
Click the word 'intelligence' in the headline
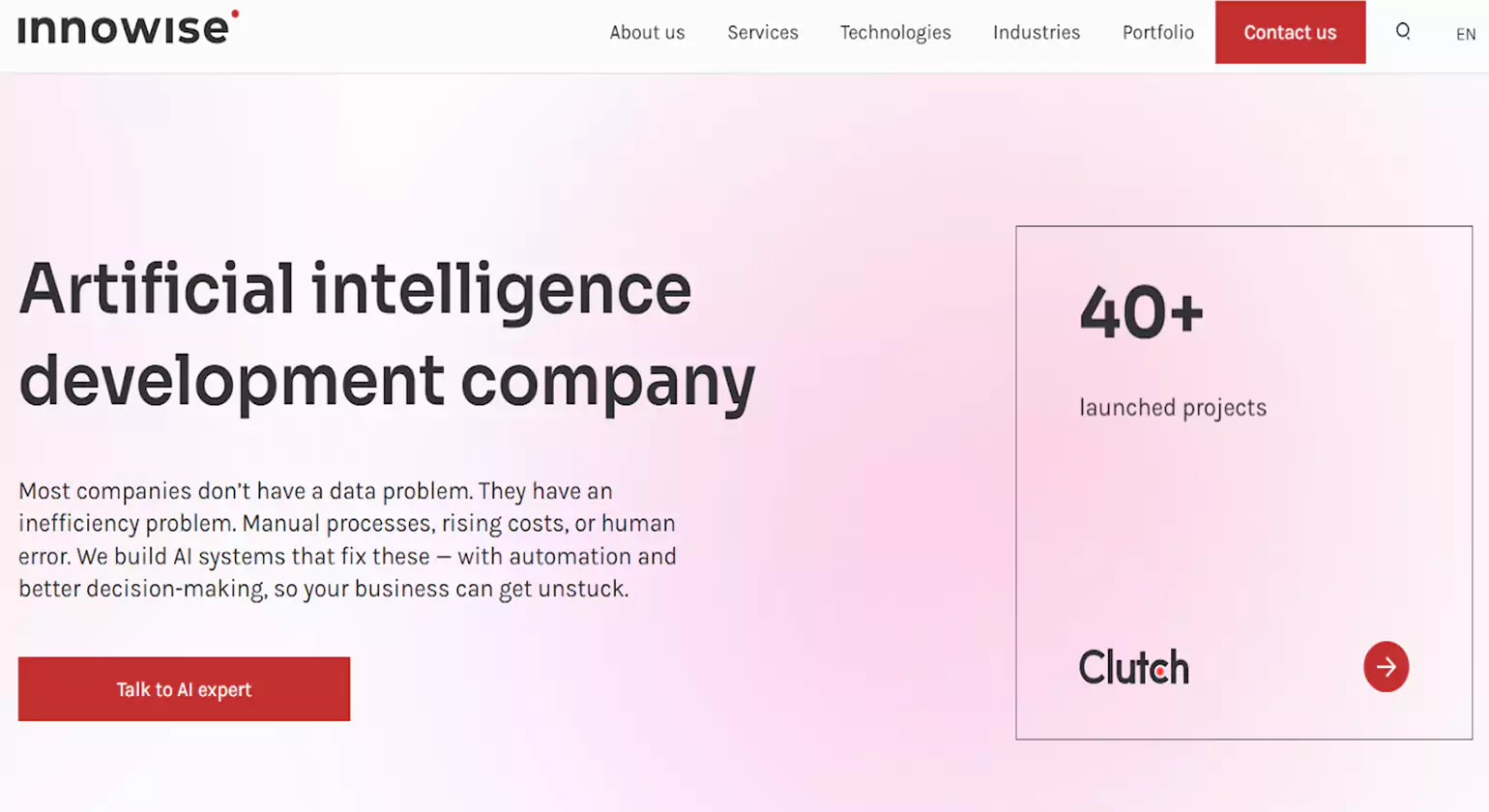click(501, 290)
